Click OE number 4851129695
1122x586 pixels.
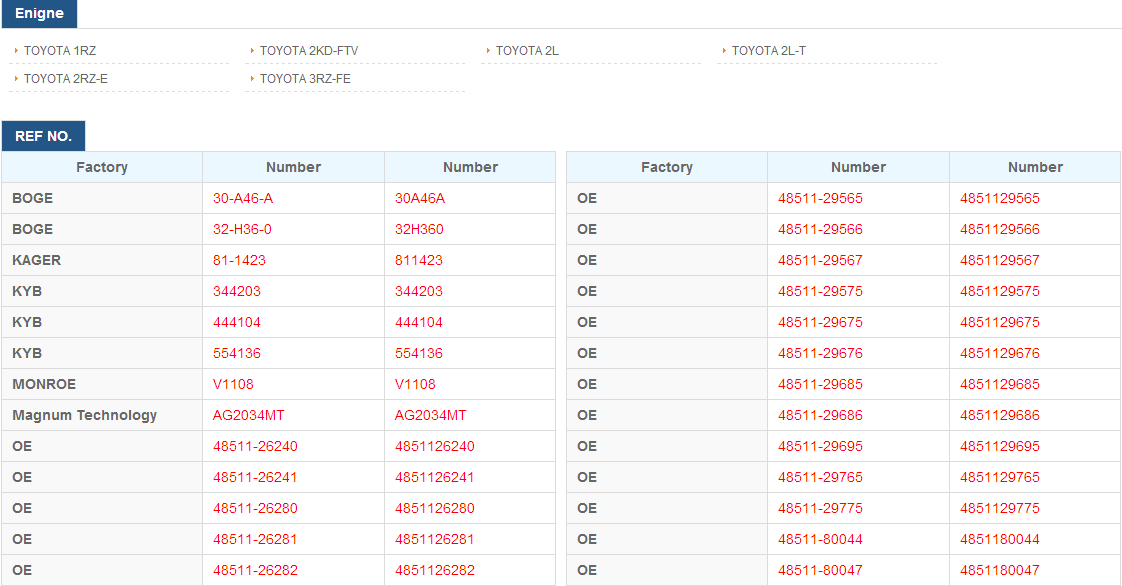(x=1000, y=446)
